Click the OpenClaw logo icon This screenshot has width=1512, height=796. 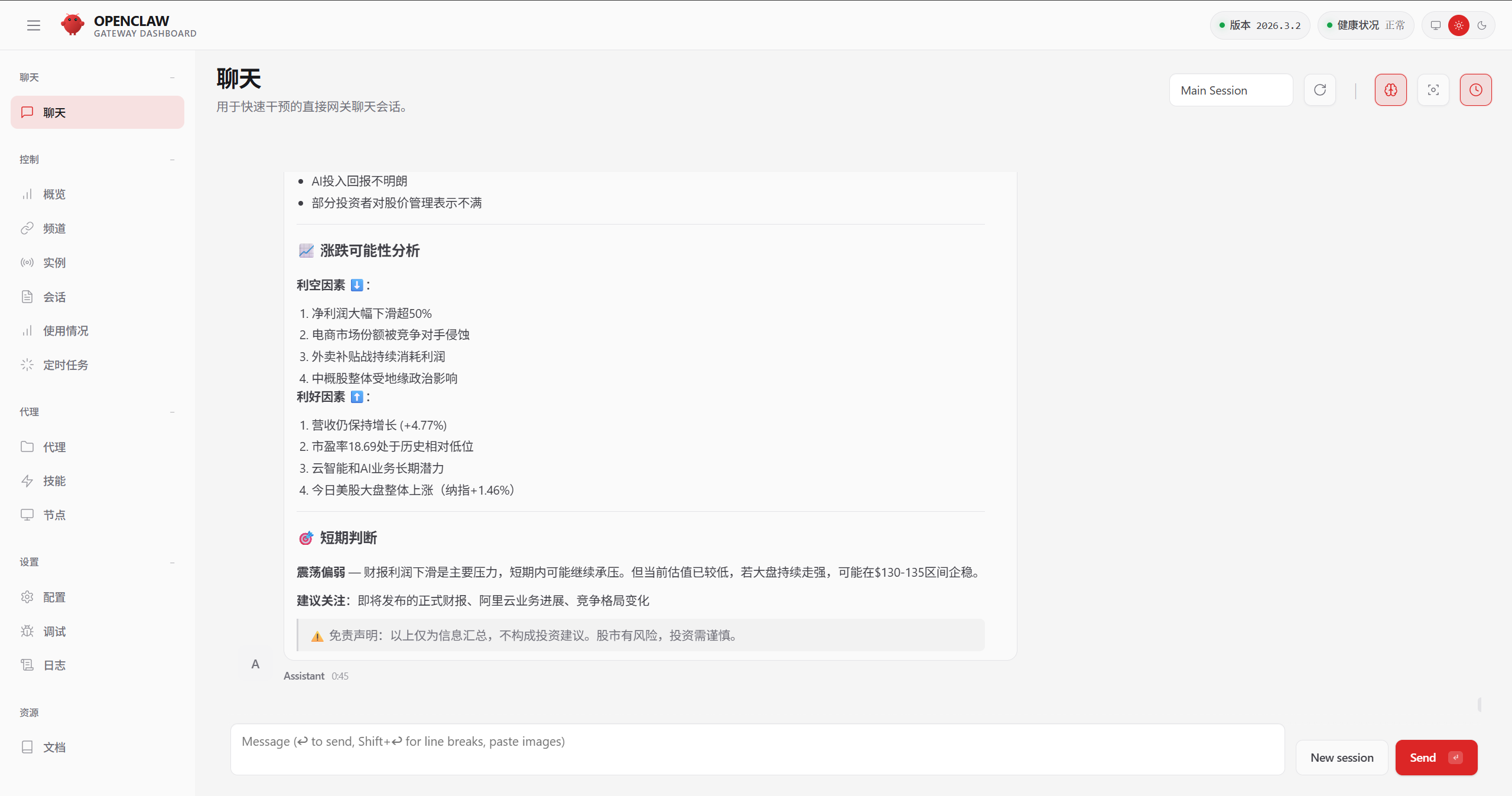(x=73, y=25)
